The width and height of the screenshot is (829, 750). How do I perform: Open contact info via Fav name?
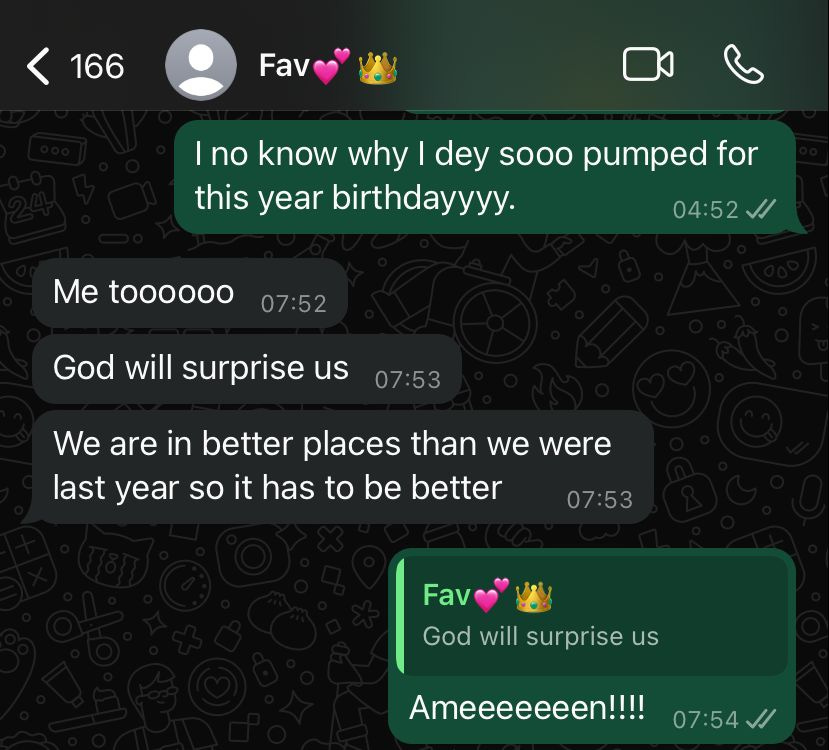(284, 66)
